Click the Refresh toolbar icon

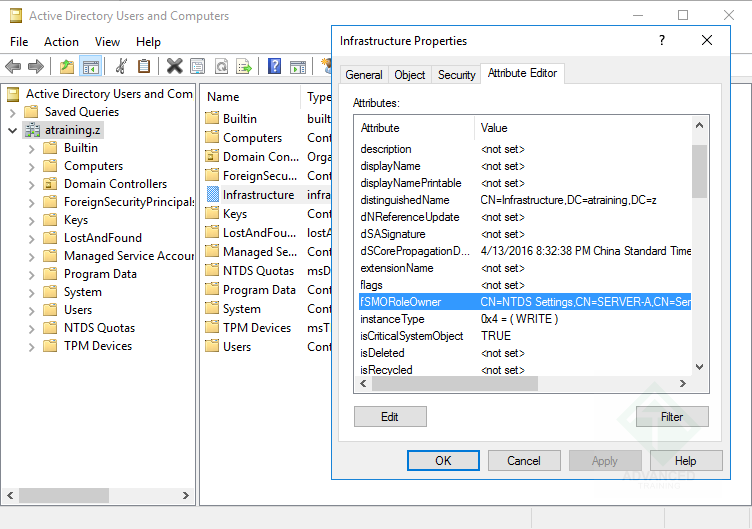point(221,66)
